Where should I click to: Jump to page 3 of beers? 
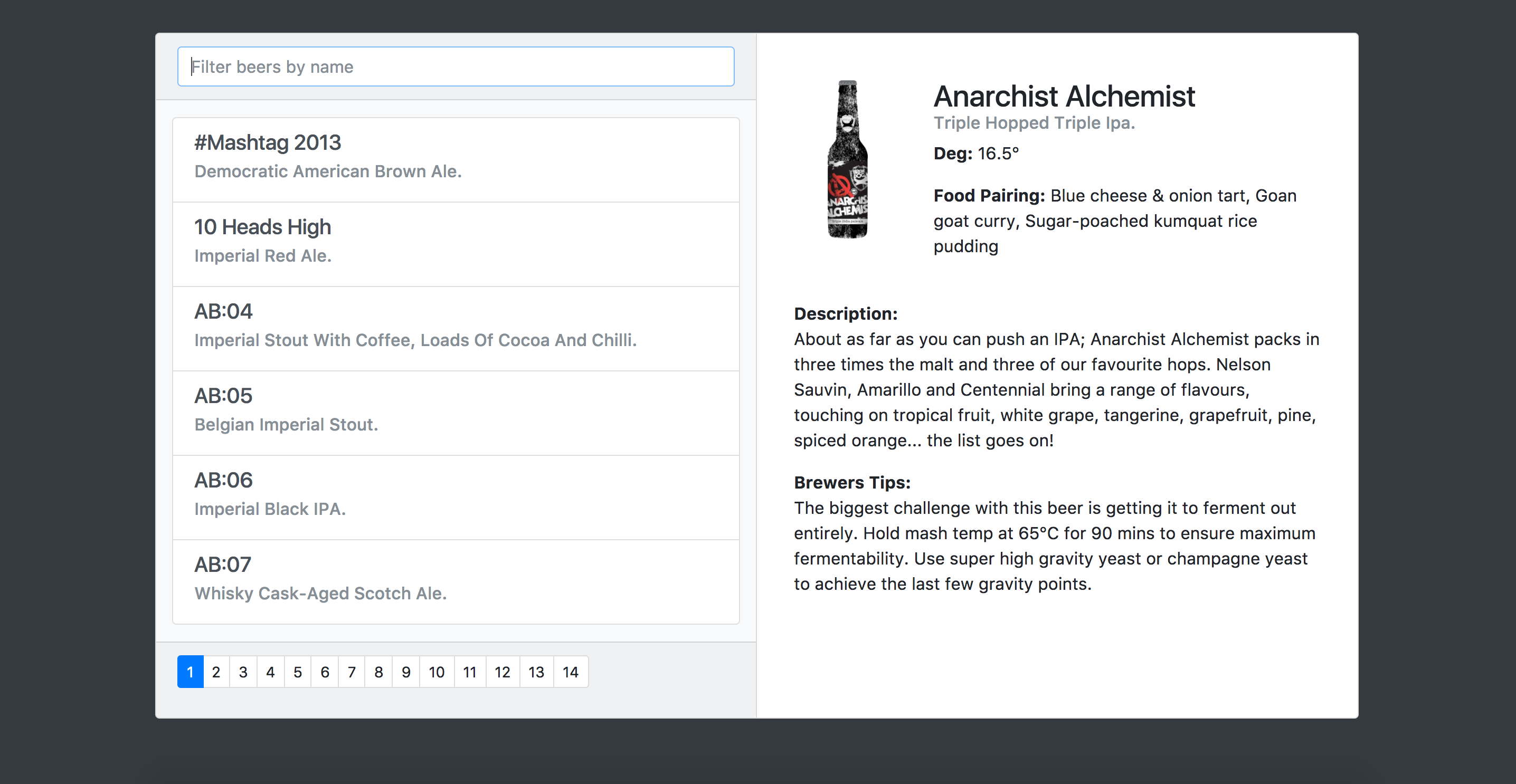[x=243, y=672]
